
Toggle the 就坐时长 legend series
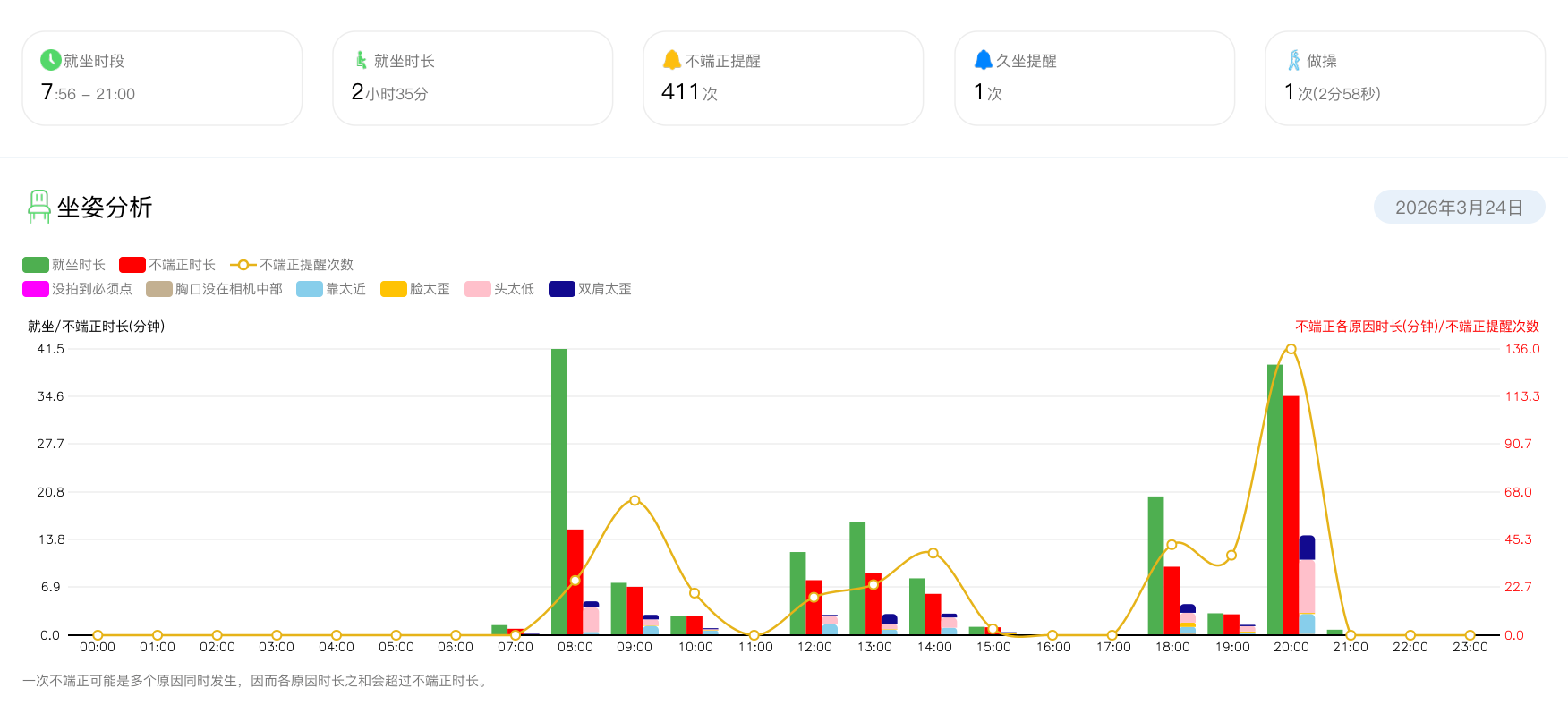tap(36, 265)
